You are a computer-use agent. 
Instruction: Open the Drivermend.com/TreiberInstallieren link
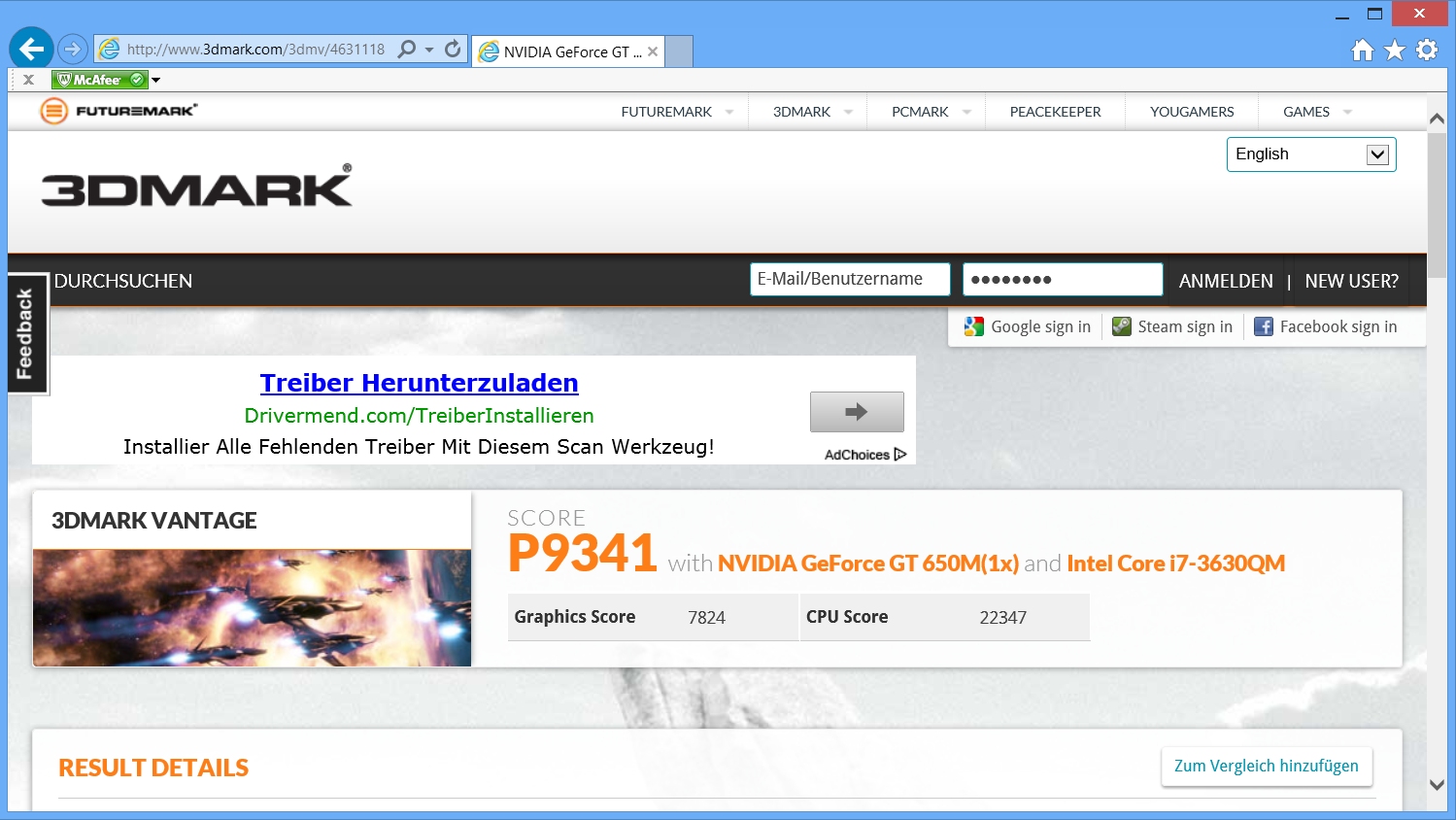[x=419, y=416]
